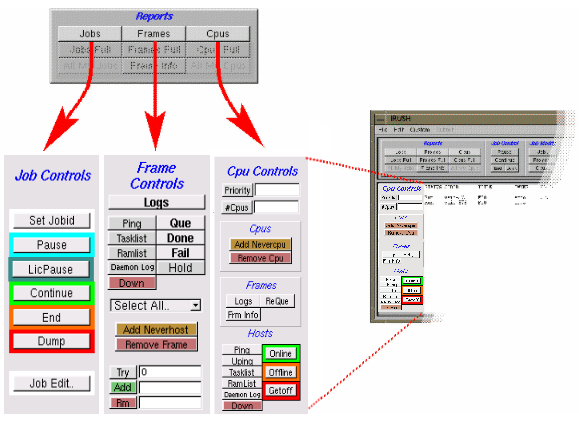This screenshot has height=422, width=579.
Task: Mark frames as Fail
Action: click(x=180, y=253)
